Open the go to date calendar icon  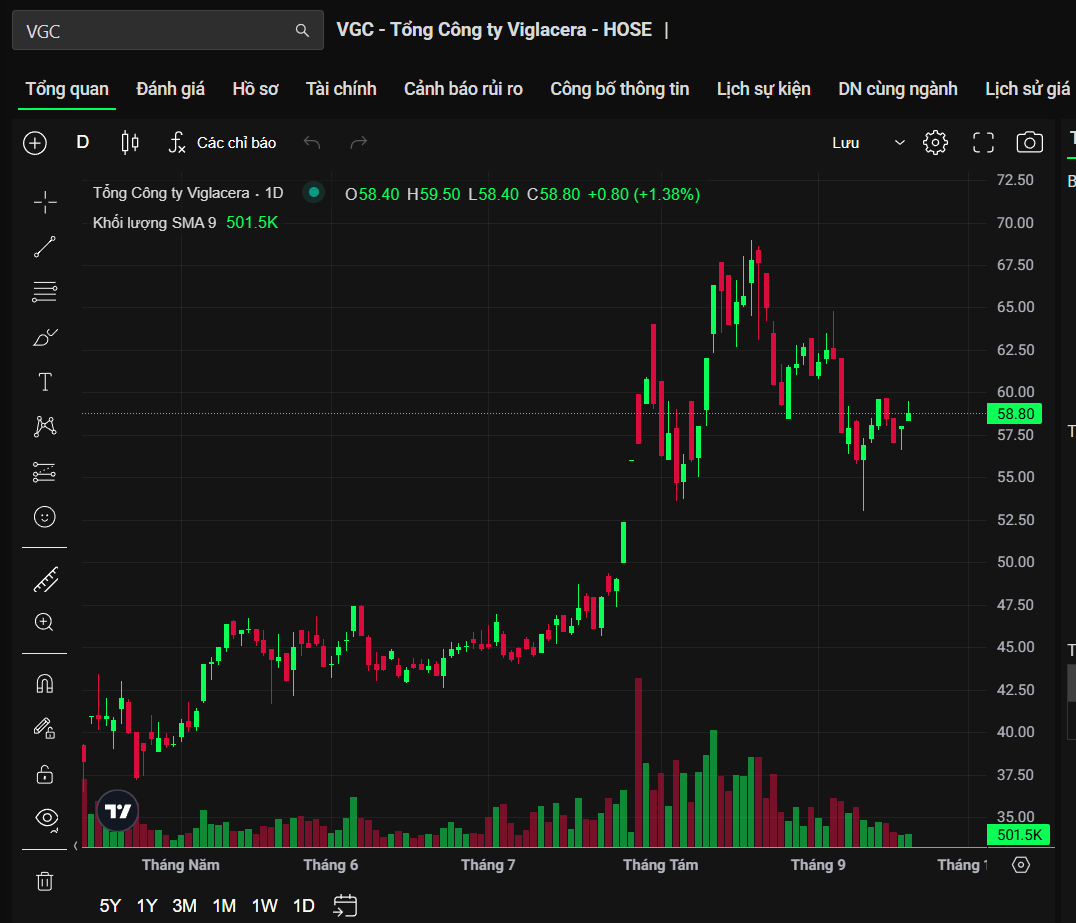click(344, 905)
